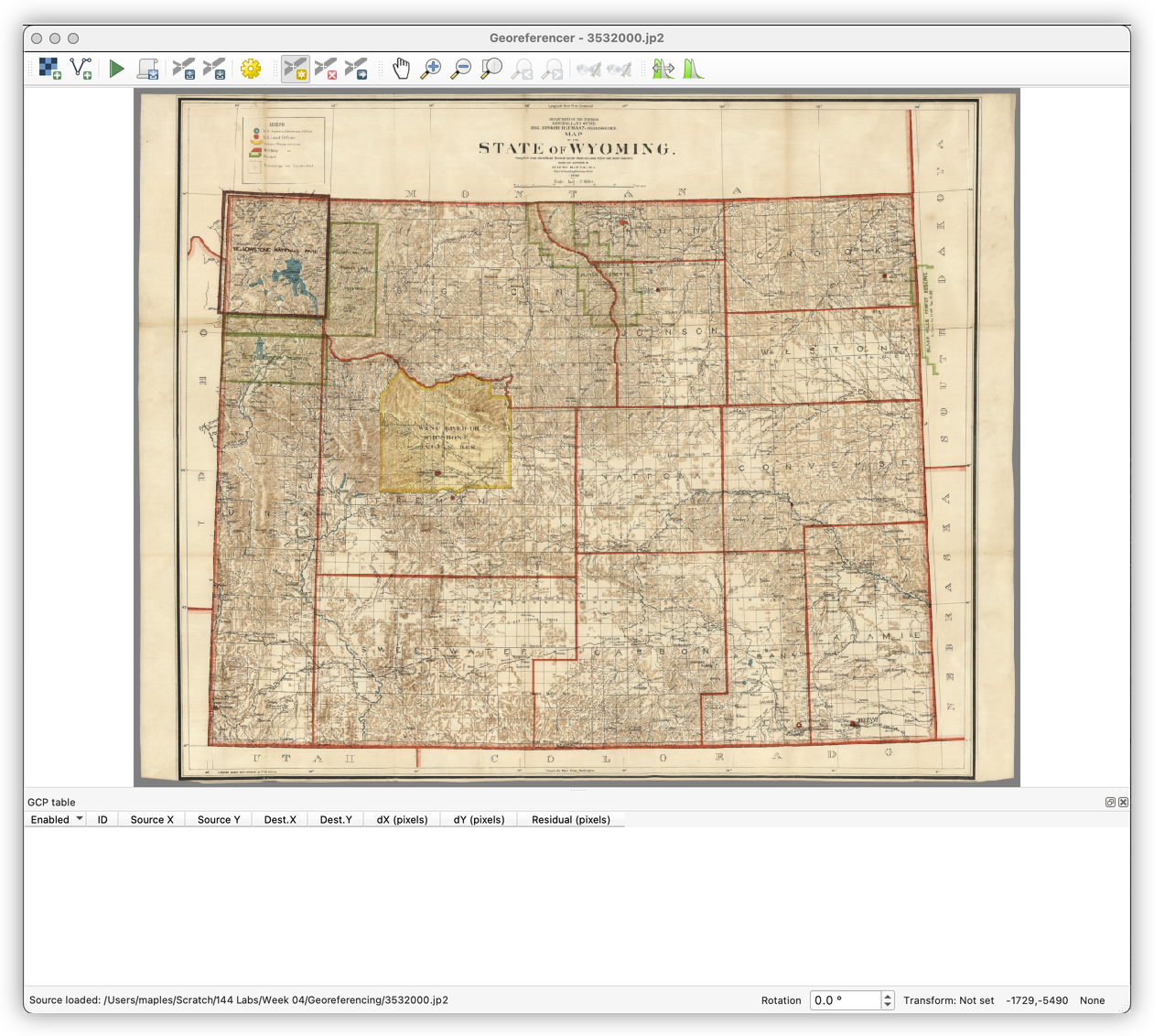Screen dimensions: 1154x1036
Task: Click the Open Raster icon
Action: (x=50, y=69)
